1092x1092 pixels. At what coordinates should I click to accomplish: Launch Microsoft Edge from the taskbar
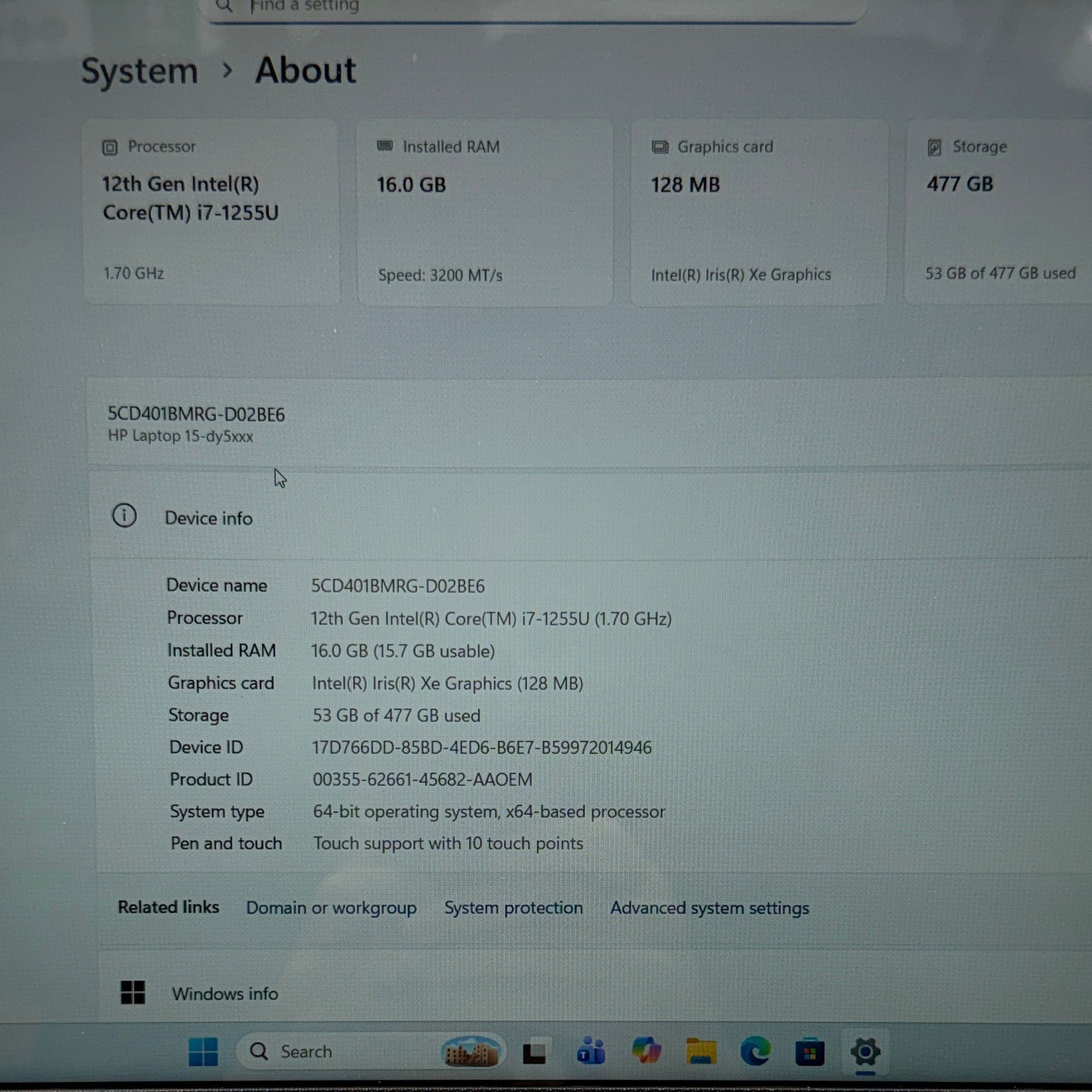coord(756,1052)
